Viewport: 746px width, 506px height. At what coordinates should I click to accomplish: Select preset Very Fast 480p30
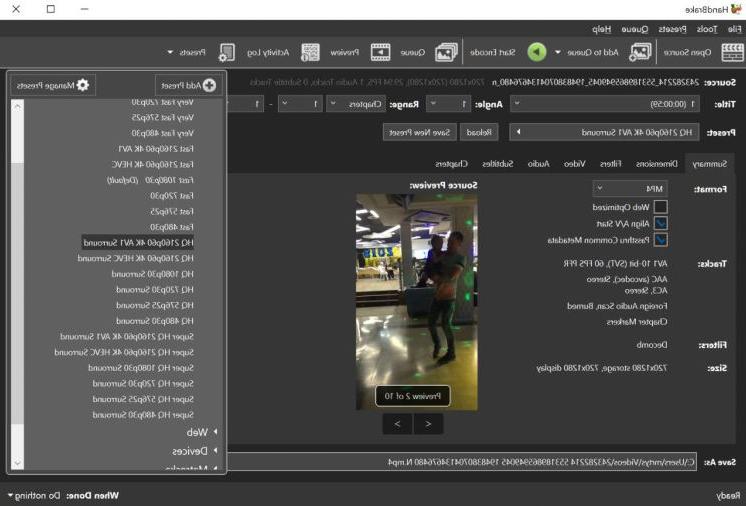[162, 133]
